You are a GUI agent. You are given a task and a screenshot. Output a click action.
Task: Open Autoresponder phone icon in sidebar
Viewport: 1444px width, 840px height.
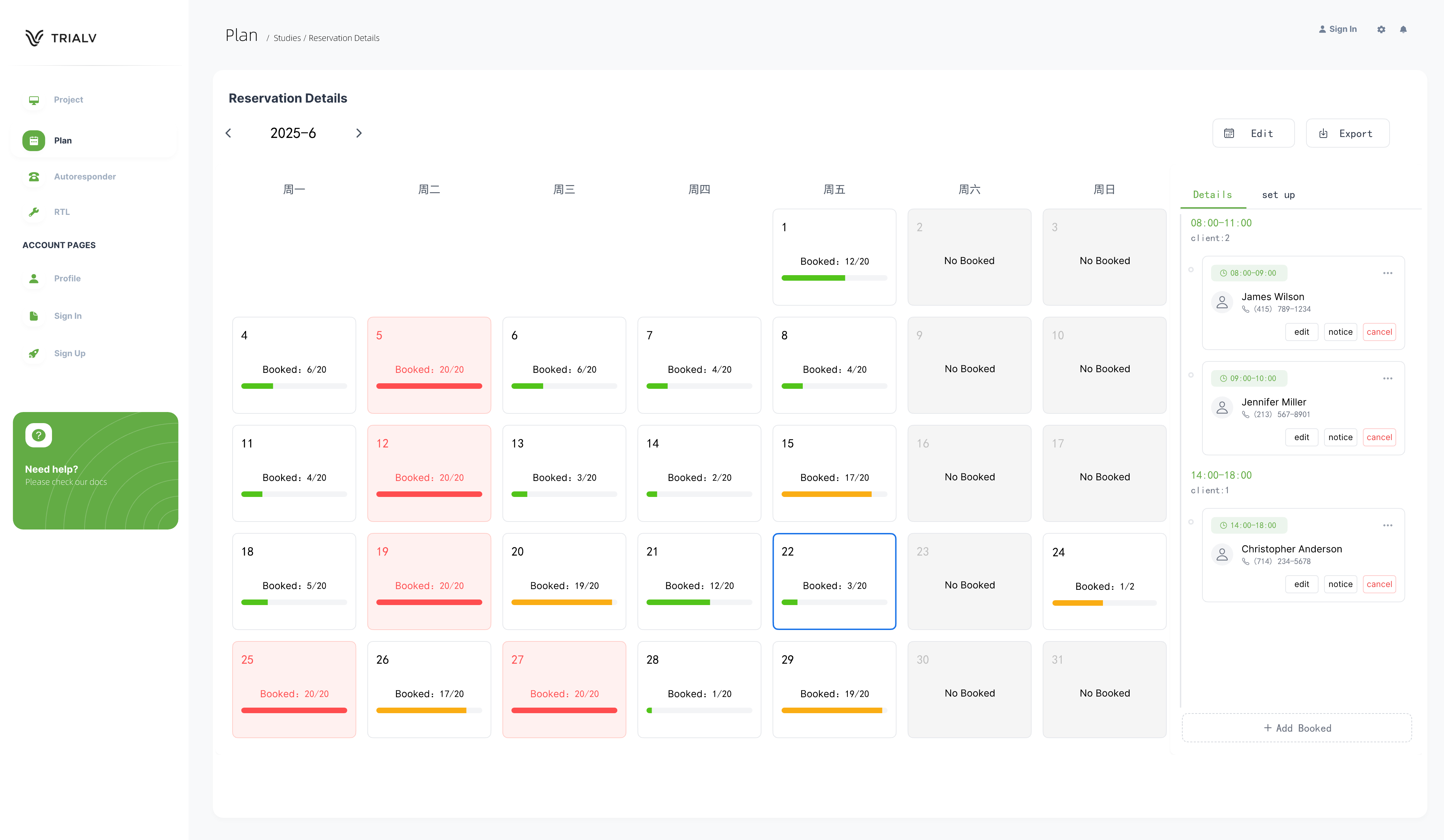coord(34,176)
